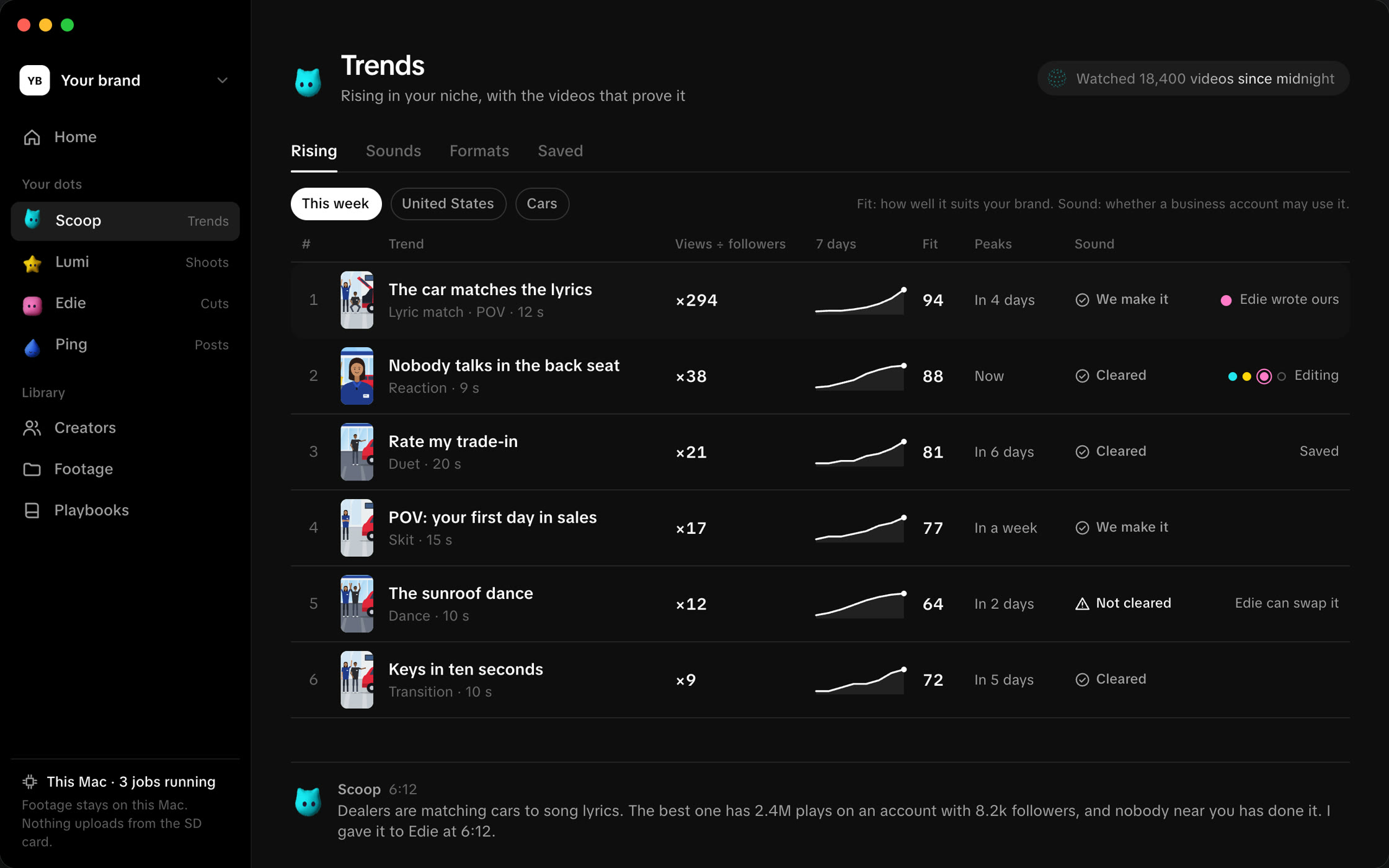Click the This Mac chip icon
This screenshot has height=868, width=1389.
click(30, 782)
